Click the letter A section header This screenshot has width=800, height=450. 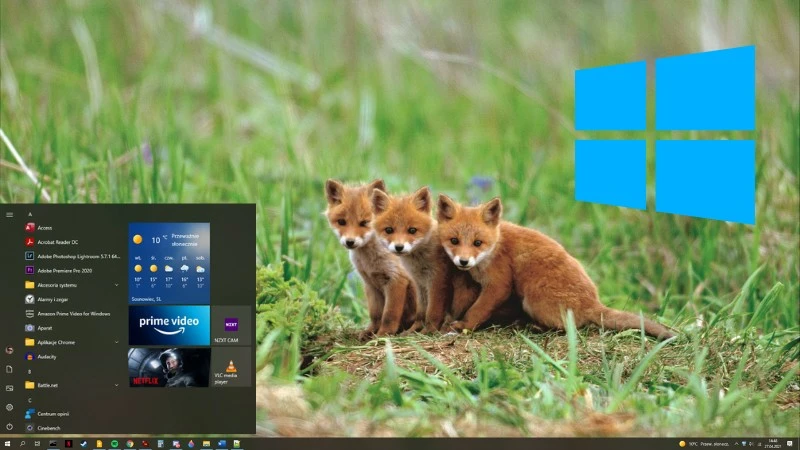coord(30,214)
